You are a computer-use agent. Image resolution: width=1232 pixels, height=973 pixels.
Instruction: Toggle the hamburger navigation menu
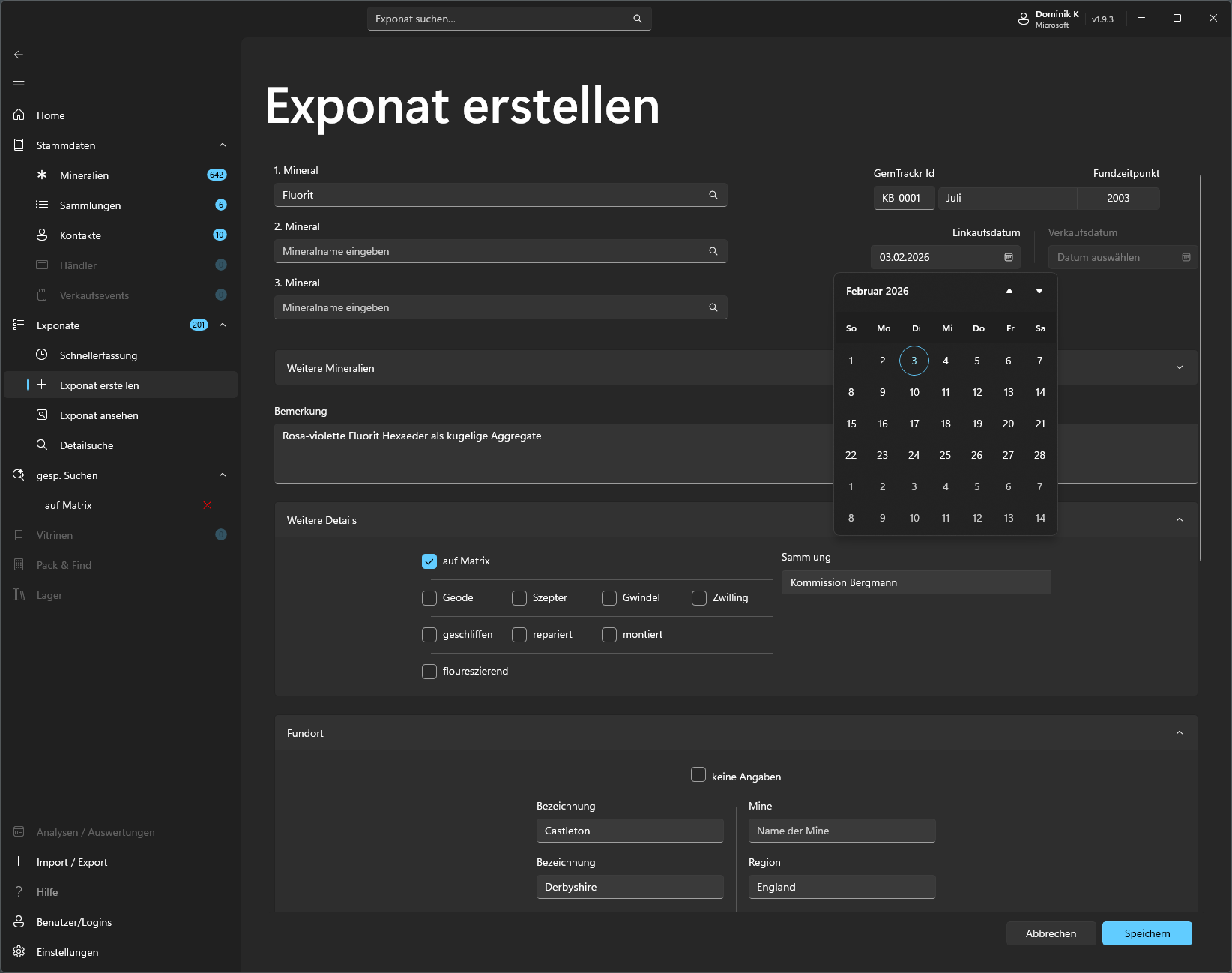point(19,85)
